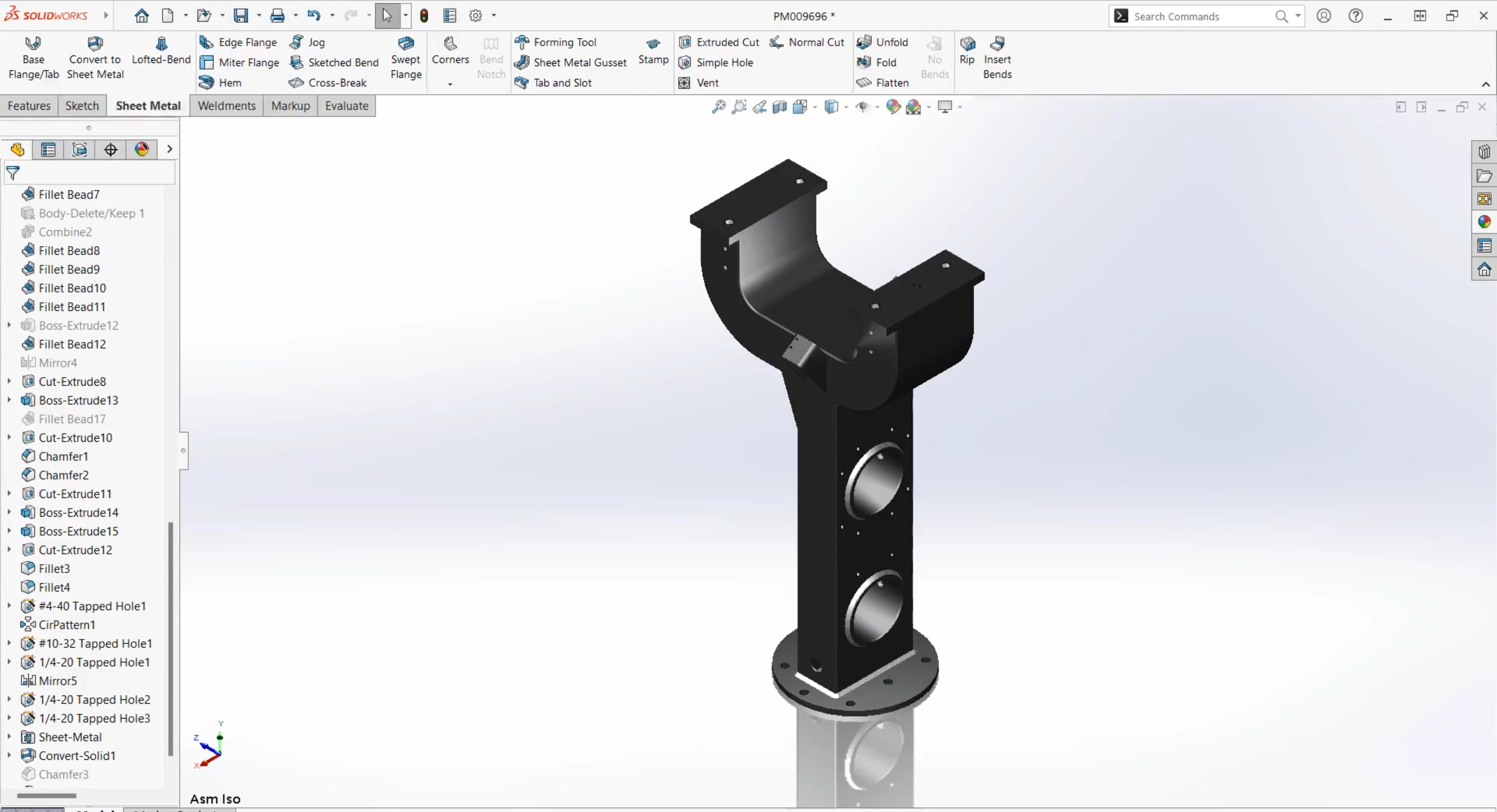Click the Stamp tool
1497x812 pixels.
click(x=653, y=51)
